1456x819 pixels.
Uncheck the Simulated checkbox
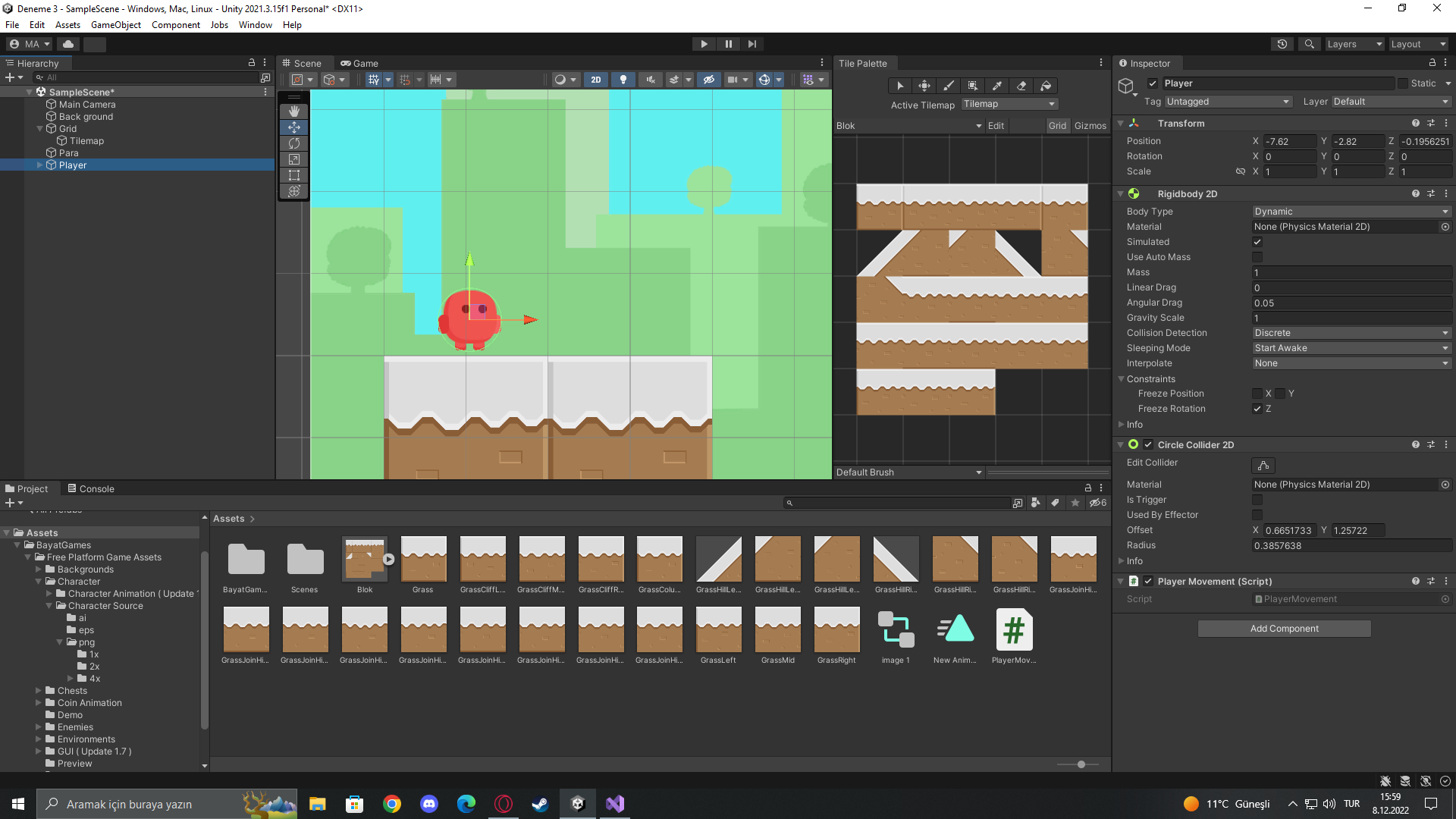(x=1257, y=242)
